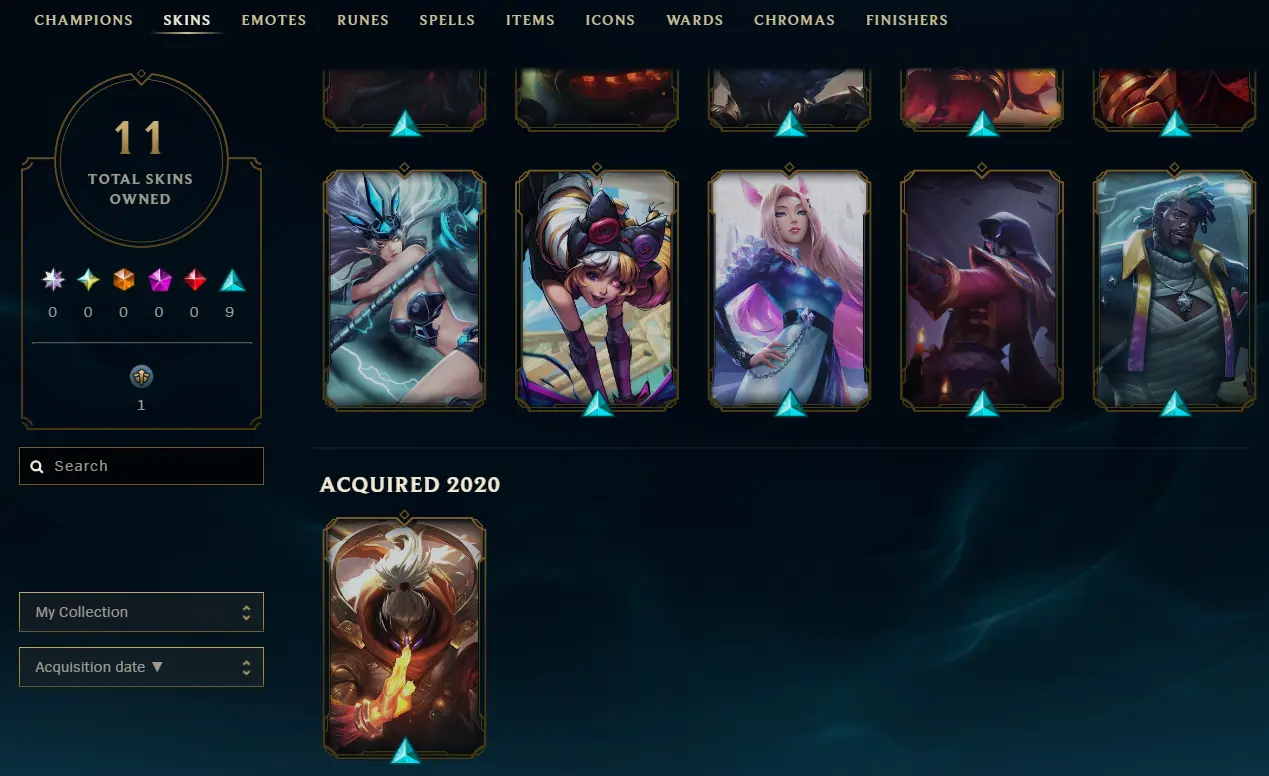Click the red gem tier icon

pos(195,280)
